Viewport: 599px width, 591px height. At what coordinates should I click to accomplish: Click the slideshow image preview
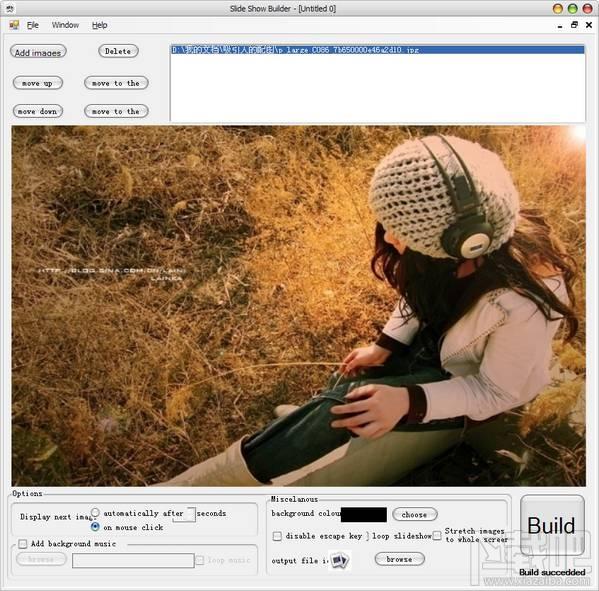point(298,306)
